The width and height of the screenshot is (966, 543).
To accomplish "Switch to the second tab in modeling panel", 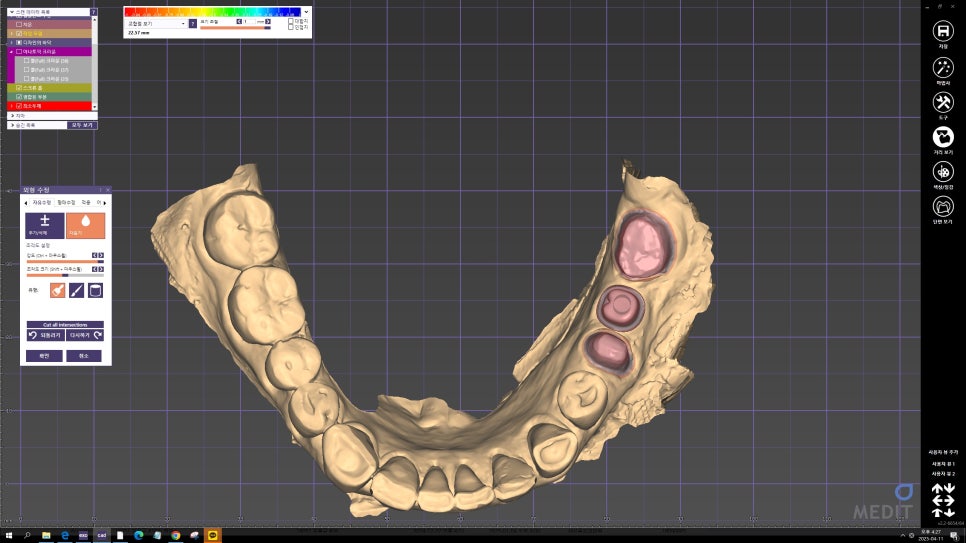I will pyautogui.click(x=66, y=202).
